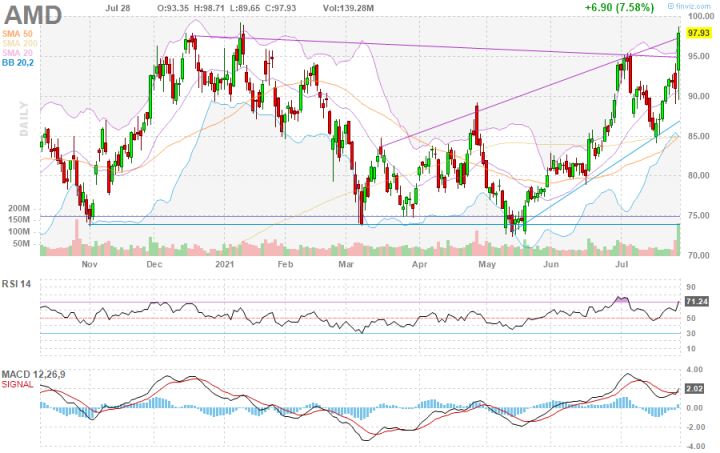Click the Apr label on time axis
The height and width of the screenshot is (453, 720).
420,264
